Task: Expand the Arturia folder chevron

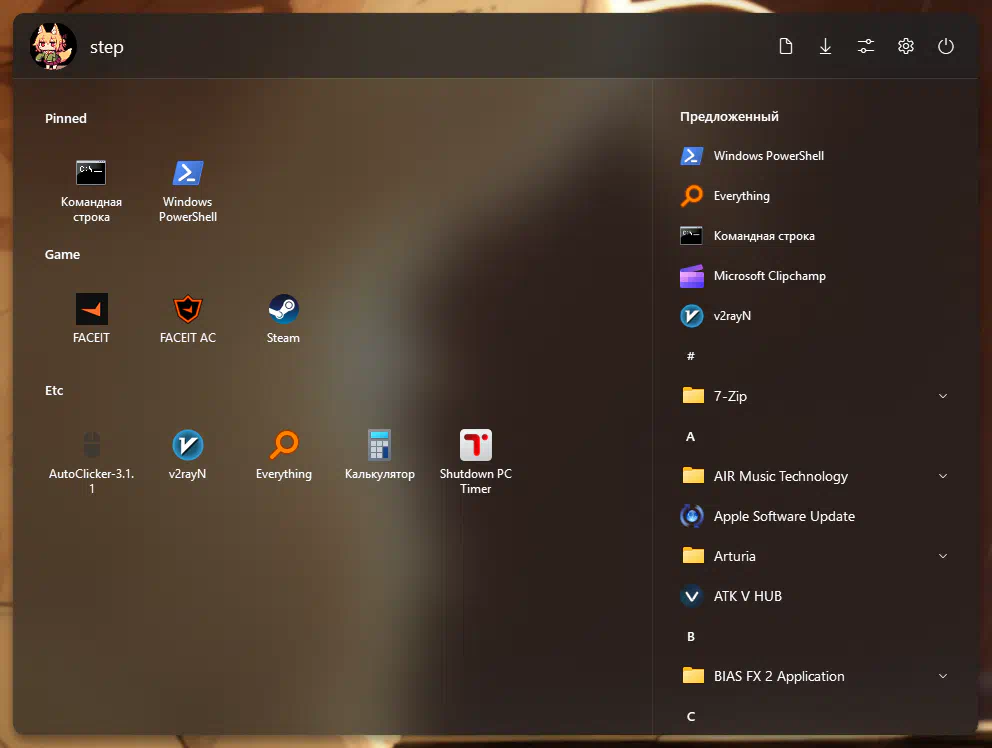Action: point(943,556)
